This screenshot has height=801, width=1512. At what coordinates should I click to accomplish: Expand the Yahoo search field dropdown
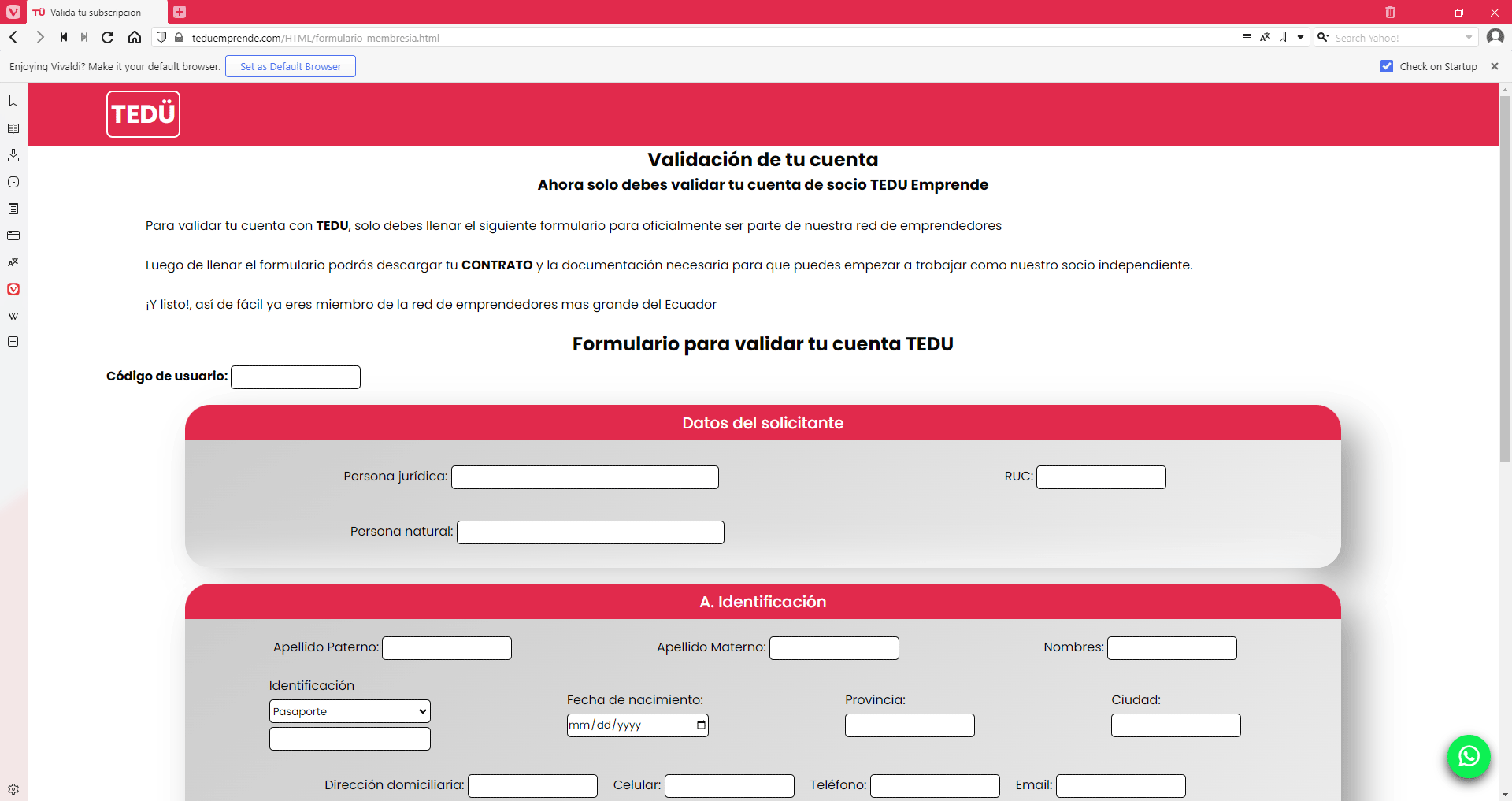click(1469, 38)
